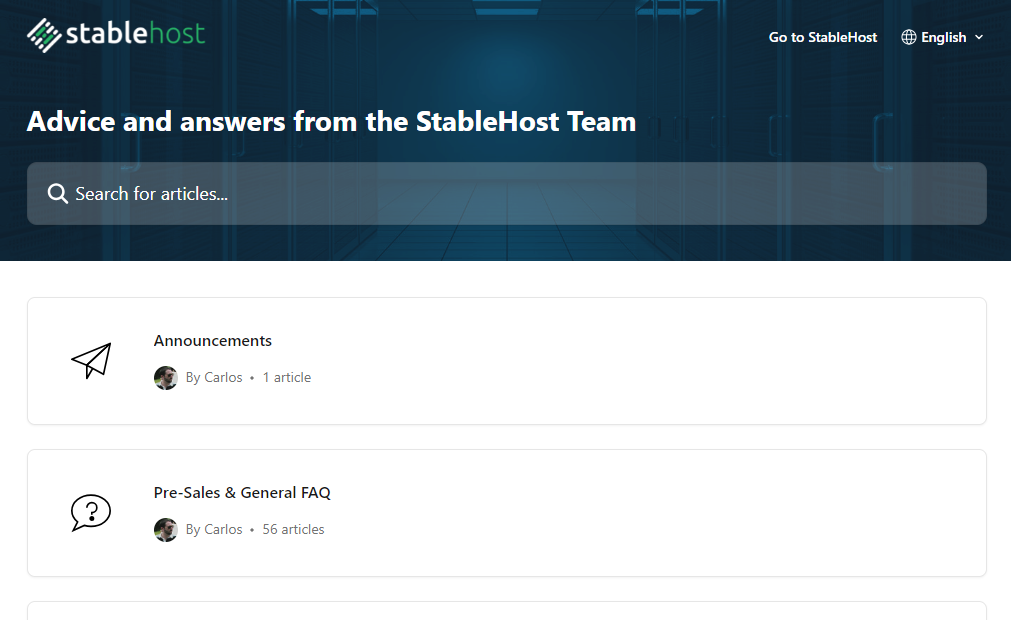This screenshot has width=1011, height=620.
Task: Click Carlos's avatar under Pre-Sales & General FAQ
Action: pyautogui.click(x=166, y=530)
